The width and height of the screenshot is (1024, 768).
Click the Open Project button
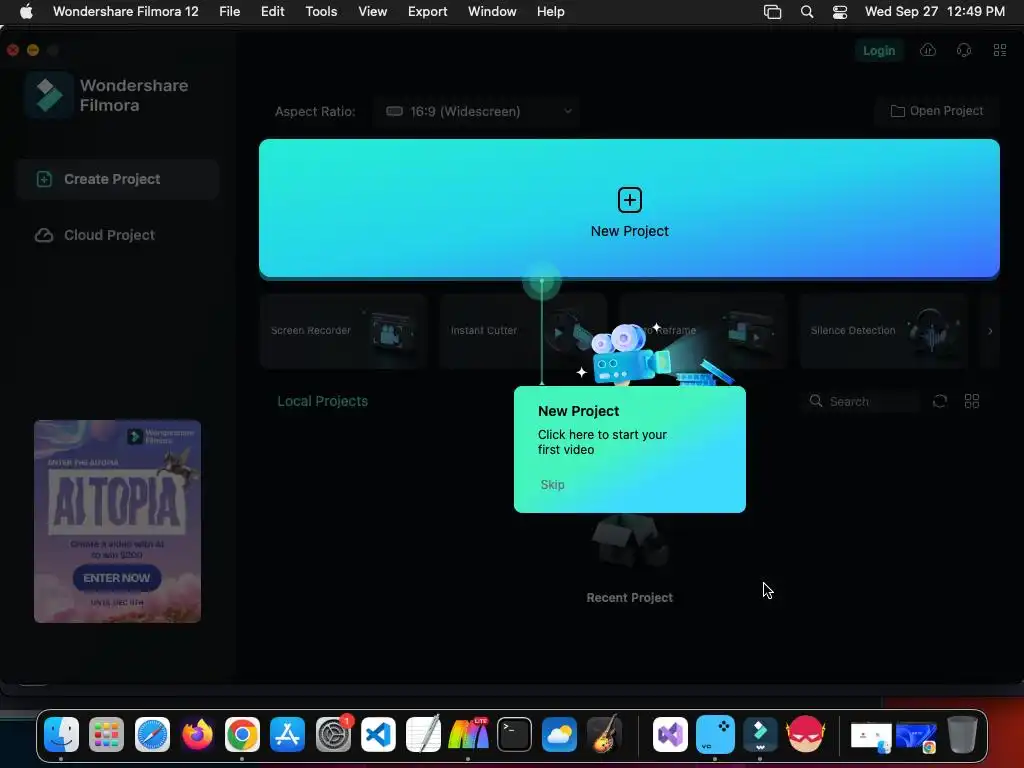tap(936, 111)
